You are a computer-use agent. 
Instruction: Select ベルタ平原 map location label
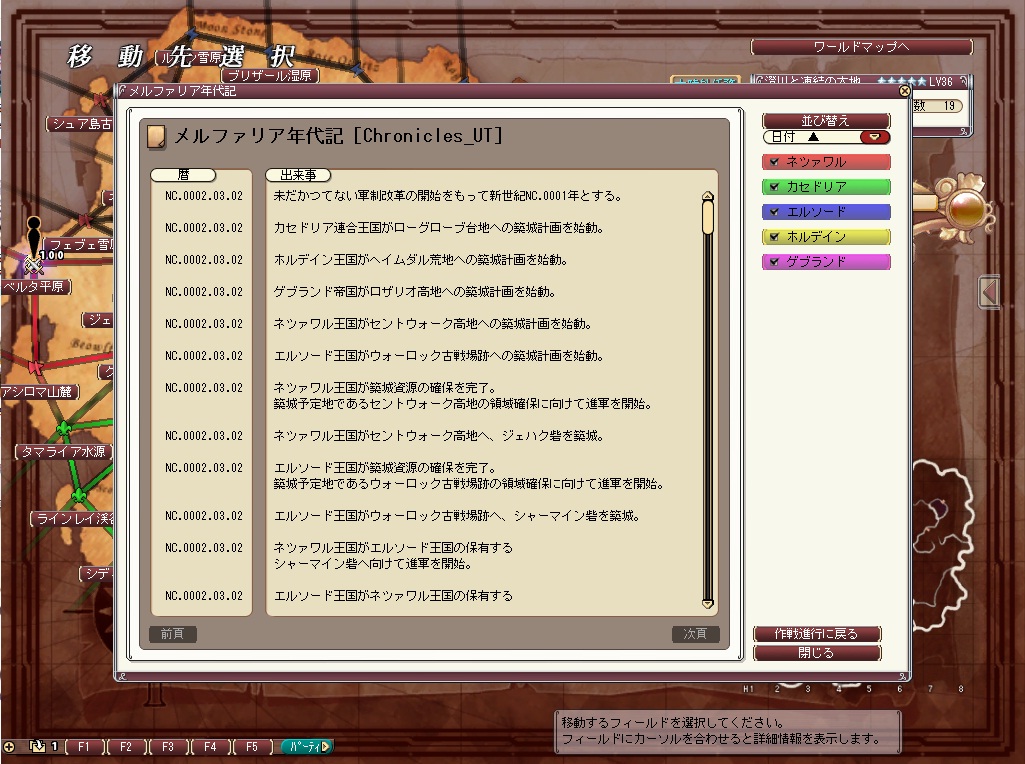click(x=37, y=286)
